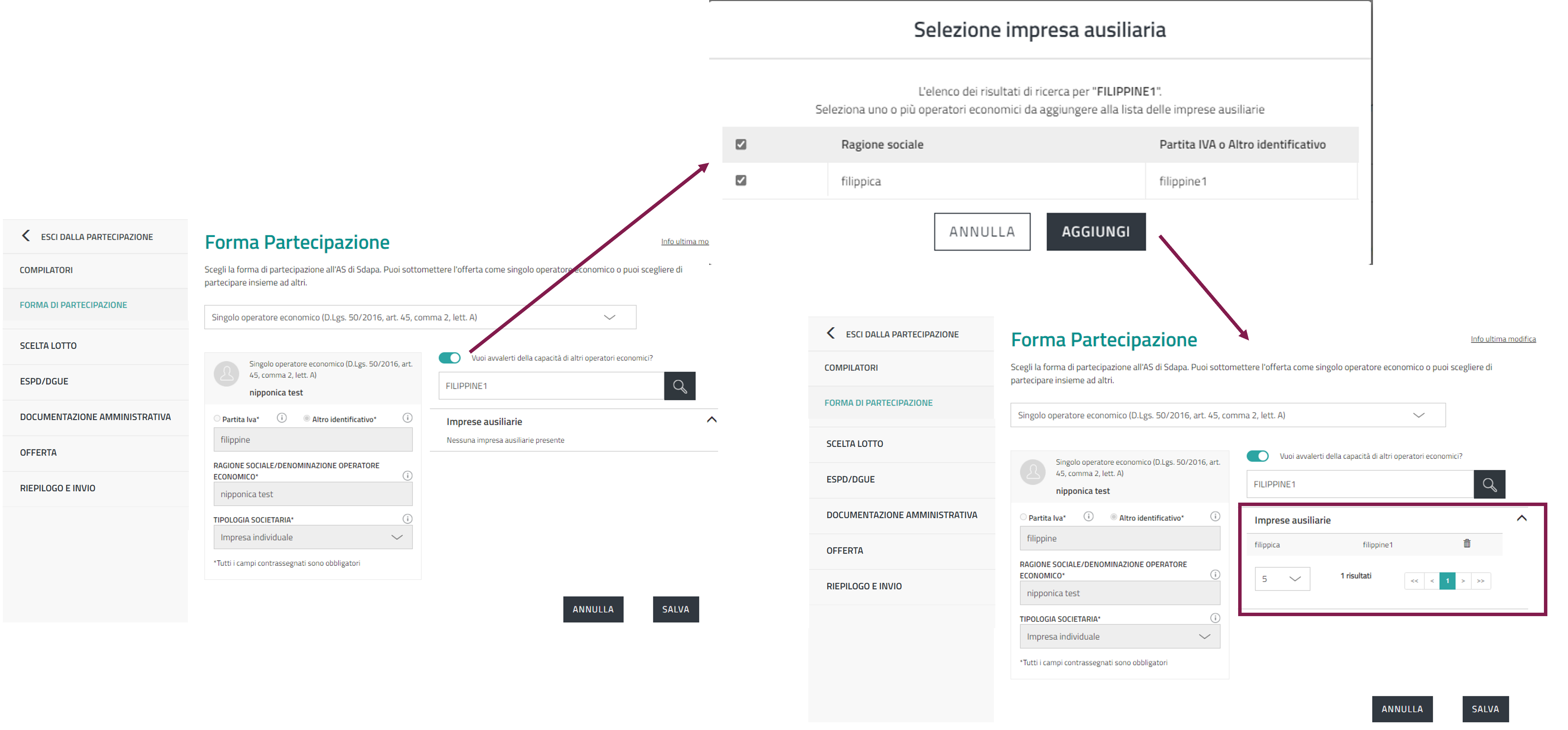Open SCELTA LOTTO in the left screenshot menu

click(x=48, y=346)
